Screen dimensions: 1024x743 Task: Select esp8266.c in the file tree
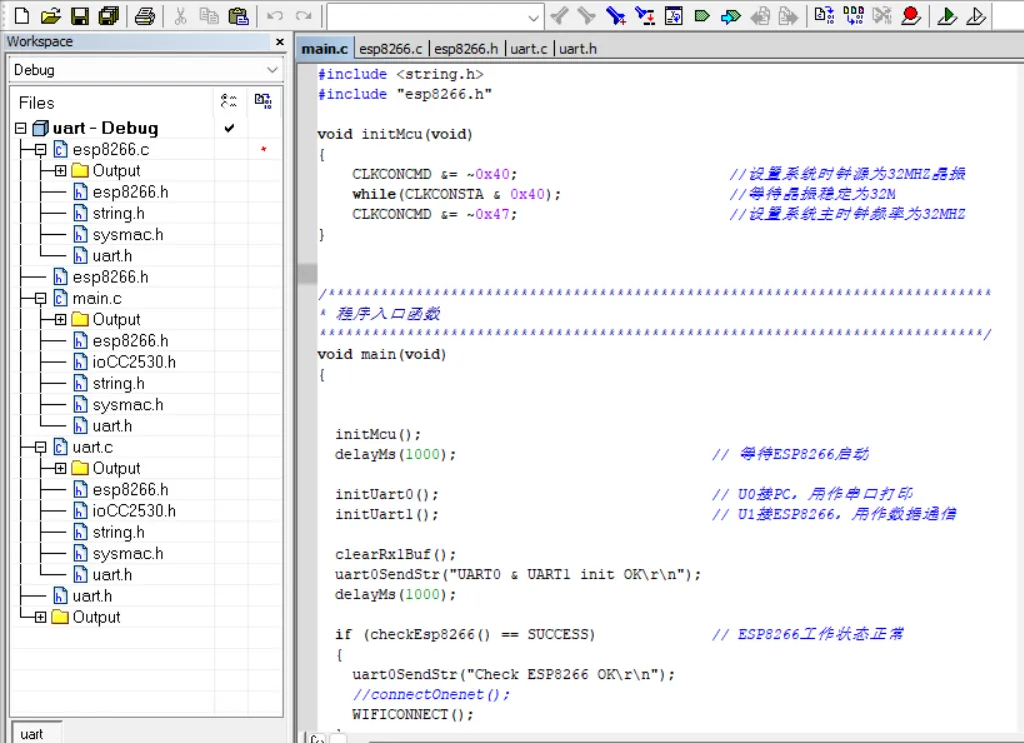tap(111, 150)
